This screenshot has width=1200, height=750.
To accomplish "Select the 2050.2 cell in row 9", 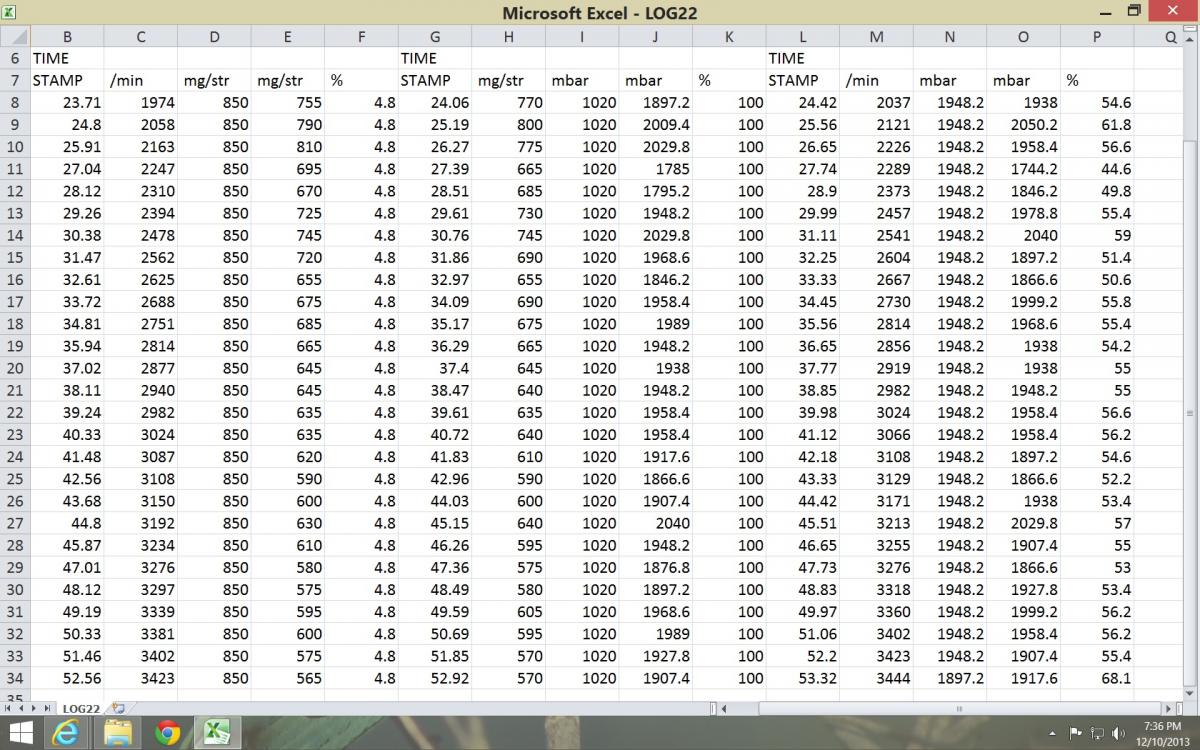I will [1023, 125].
